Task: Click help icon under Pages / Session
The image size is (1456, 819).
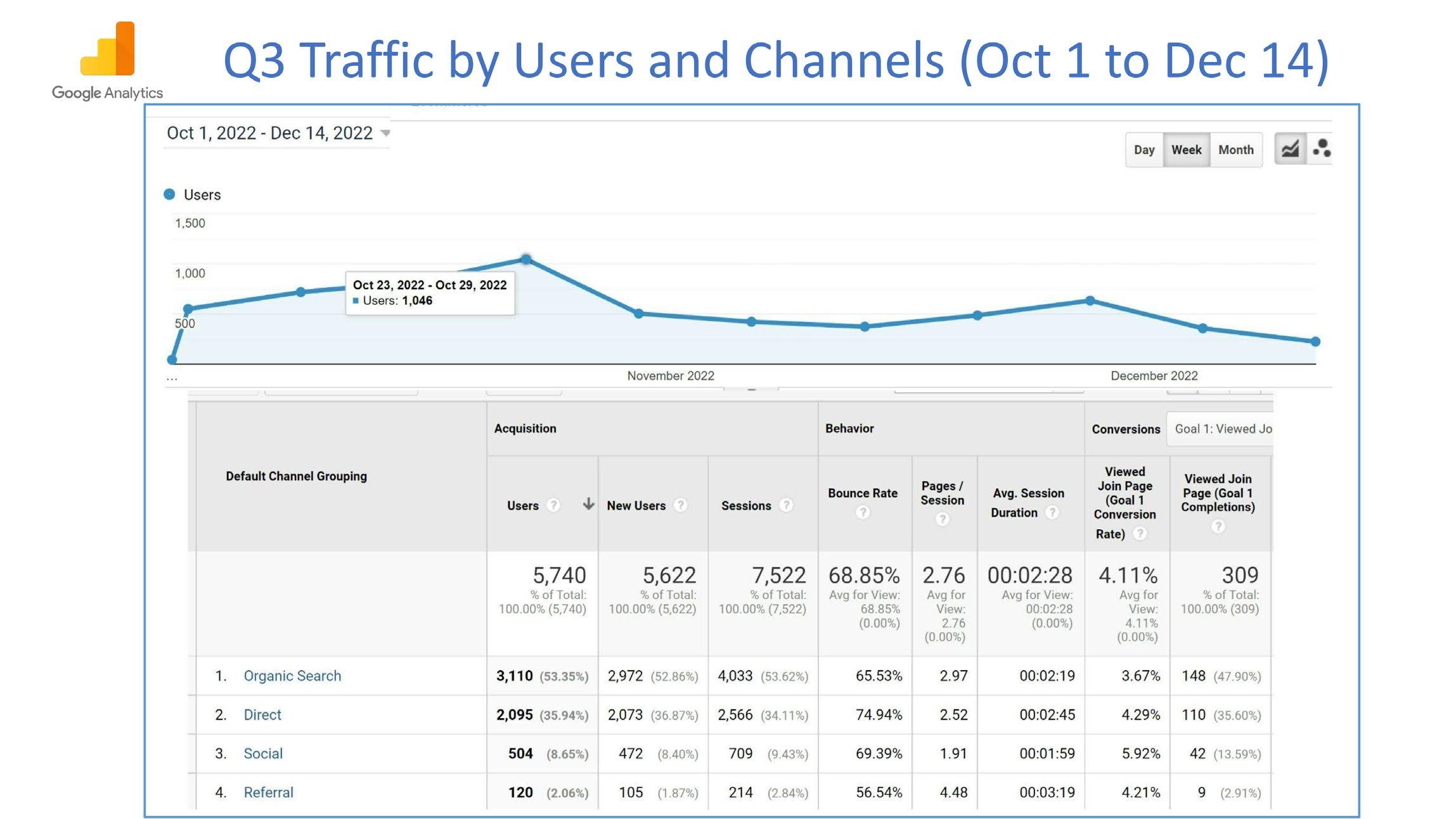Action: (943, 519)
